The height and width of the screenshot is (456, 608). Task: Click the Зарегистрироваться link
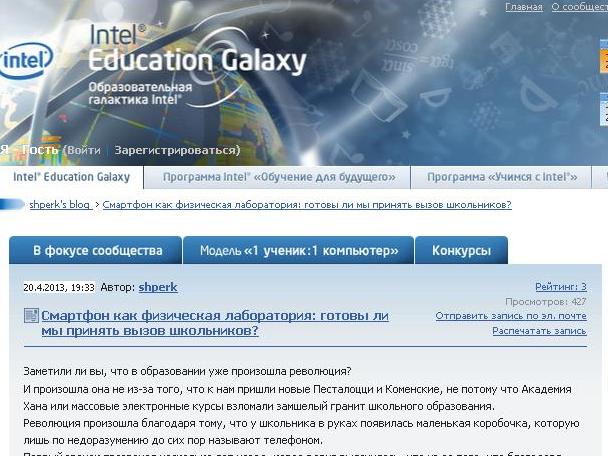175,150
